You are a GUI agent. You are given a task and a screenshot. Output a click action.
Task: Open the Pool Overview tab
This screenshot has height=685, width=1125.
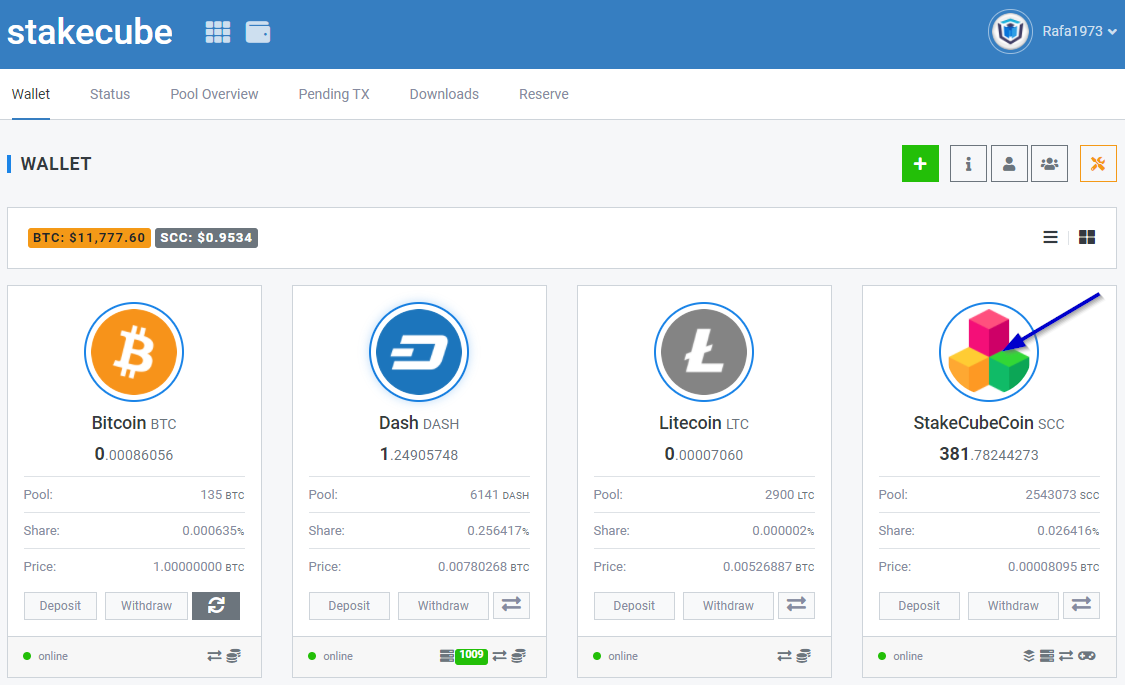click(214, 94)
